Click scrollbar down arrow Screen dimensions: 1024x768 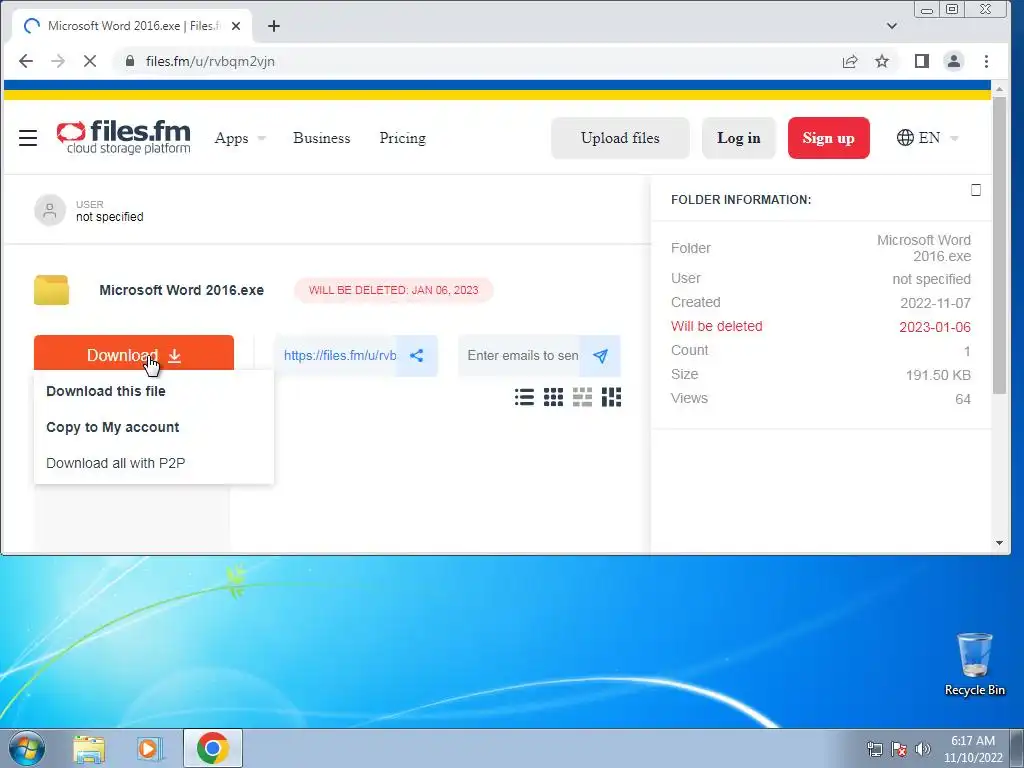click(x=999, y=543)
